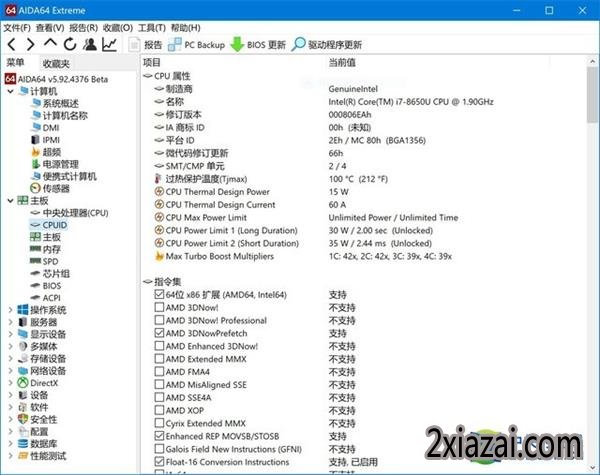The width and height of the screenshot is (600, 475).
Task: Go up one level with up arrow
Action: point(50,43)
